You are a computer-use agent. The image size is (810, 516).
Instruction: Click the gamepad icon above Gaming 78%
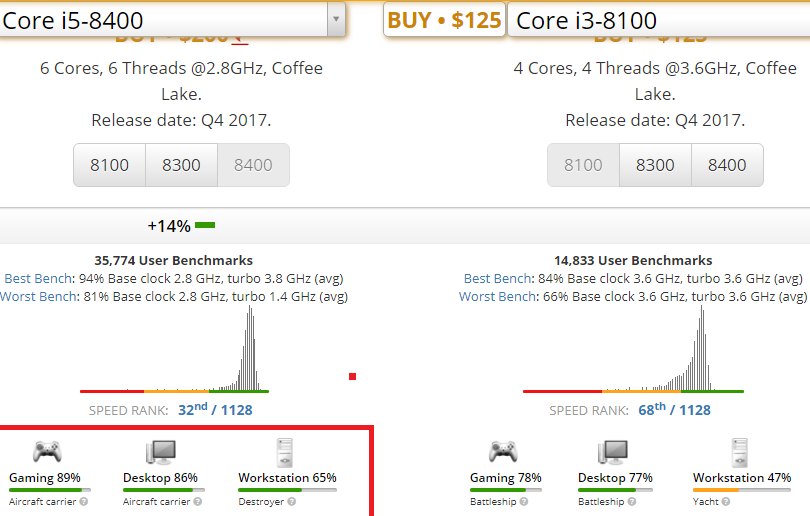(503, 451)
